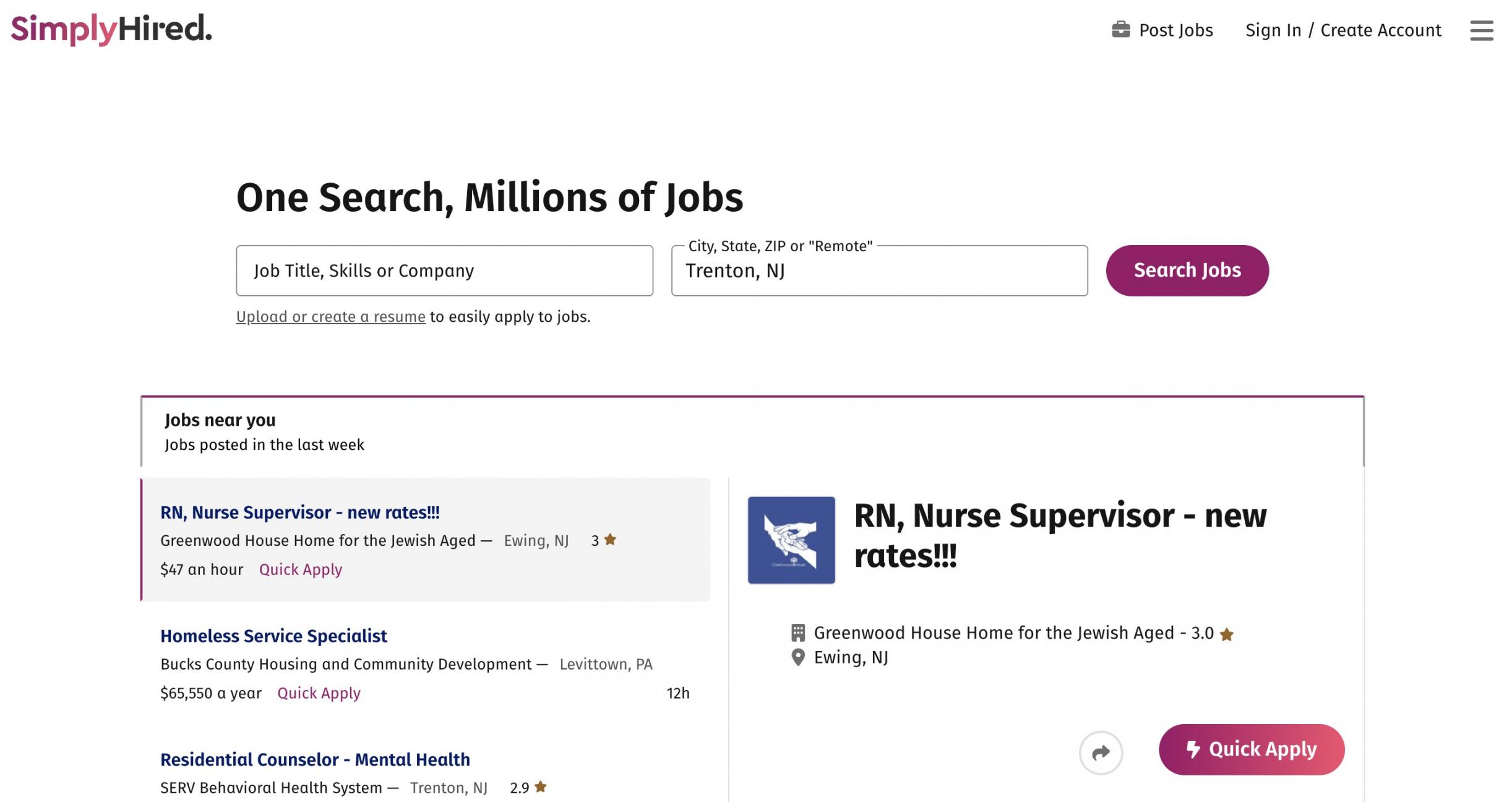
Task: Open RN, Nurse Supervisor job listing title
Action: pos(299,512)
